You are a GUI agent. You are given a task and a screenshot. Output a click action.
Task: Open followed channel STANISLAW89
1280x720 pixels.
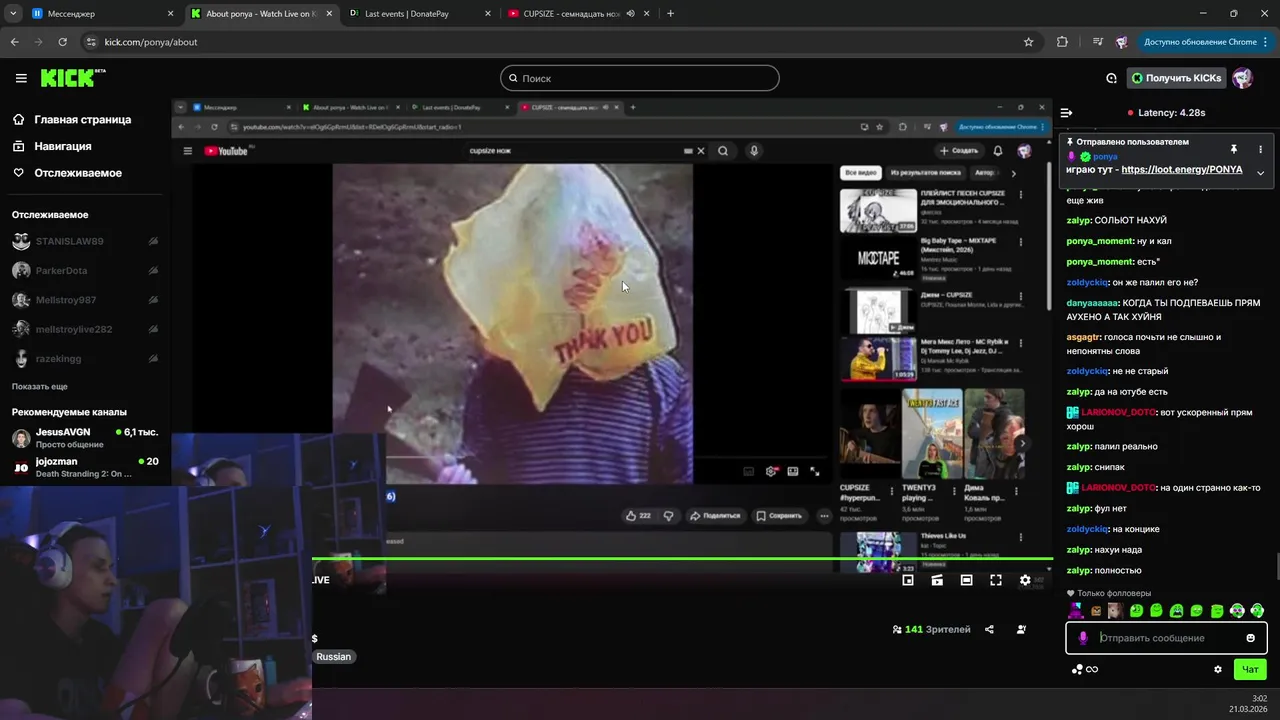tap(85, 241)
